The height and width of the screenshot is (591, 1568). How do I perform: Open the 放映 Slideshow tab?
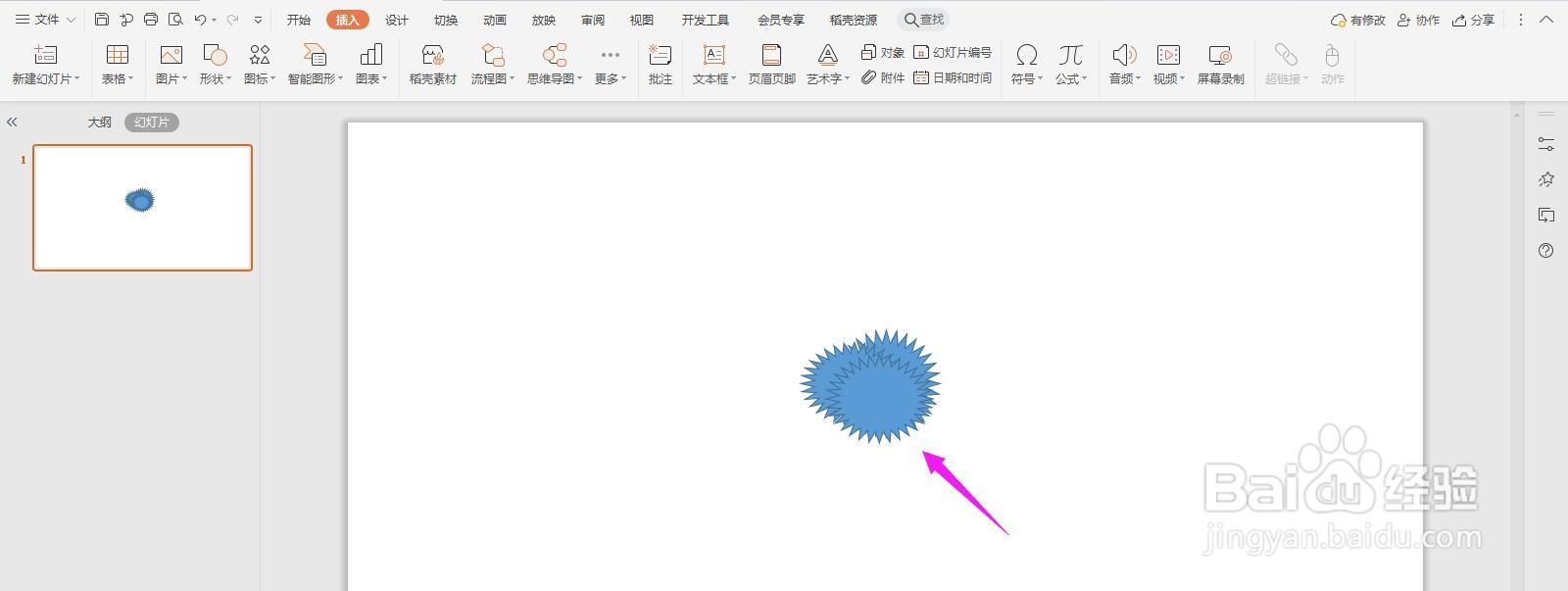click(x=544, y=20)
